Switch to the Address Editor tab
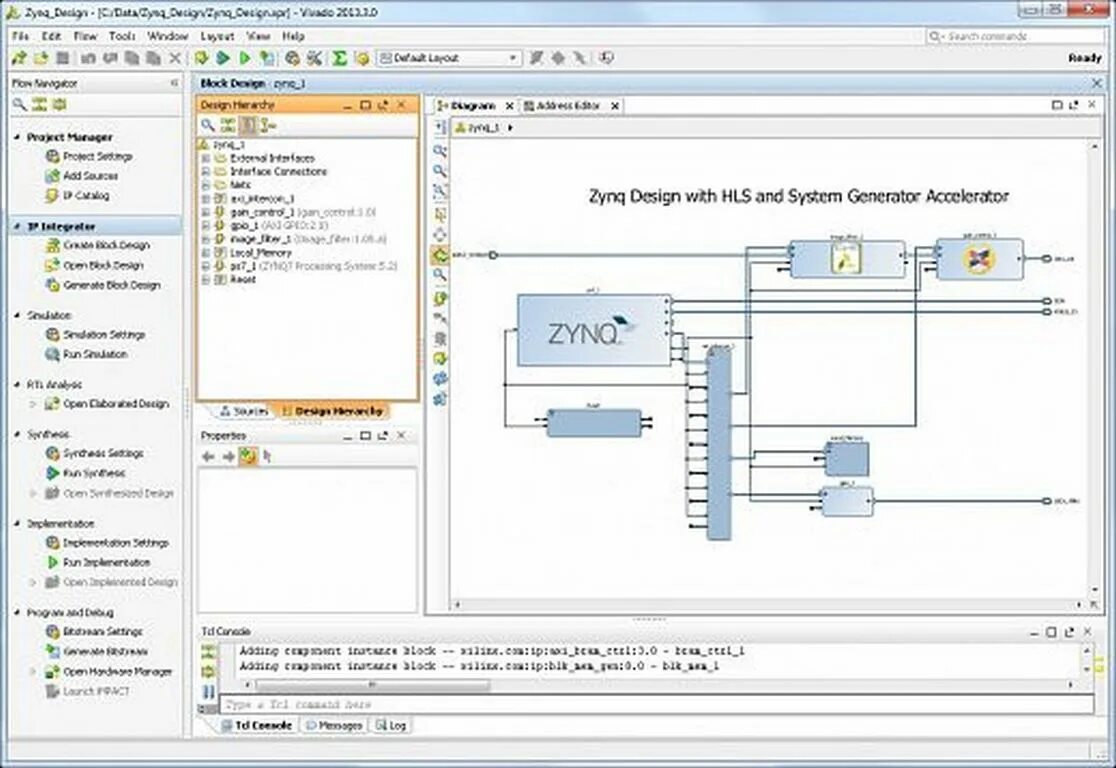 pyautogui.click(x=567, y=105)
